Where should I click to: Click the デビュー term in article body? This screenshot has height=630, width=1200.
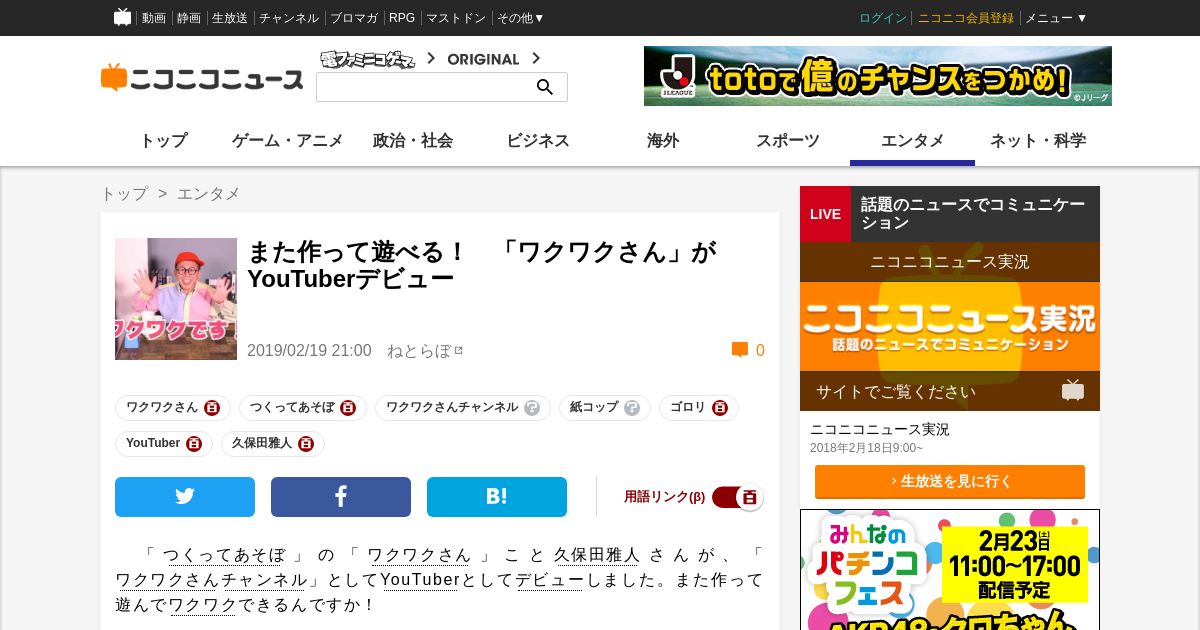click(x=549, y=580)
